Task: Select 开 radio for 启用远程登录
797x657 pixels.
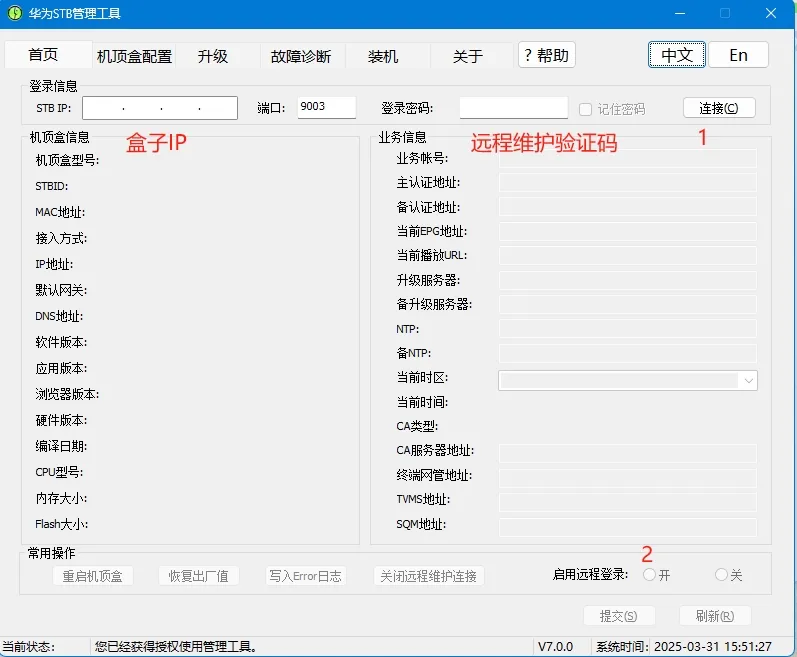Action: click(x=650, y=575)
